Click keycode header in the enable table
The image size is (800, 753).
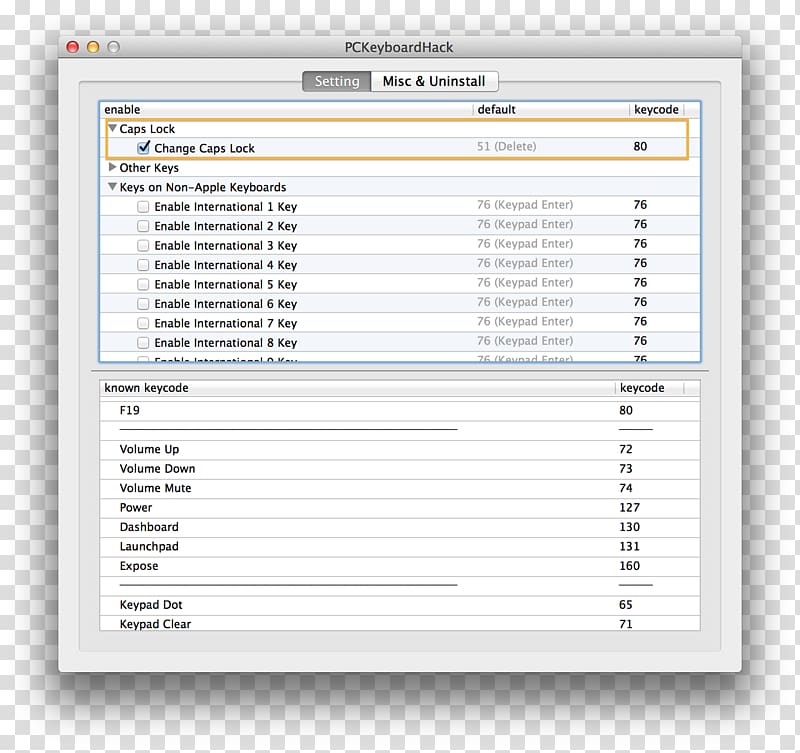[657, 109]
